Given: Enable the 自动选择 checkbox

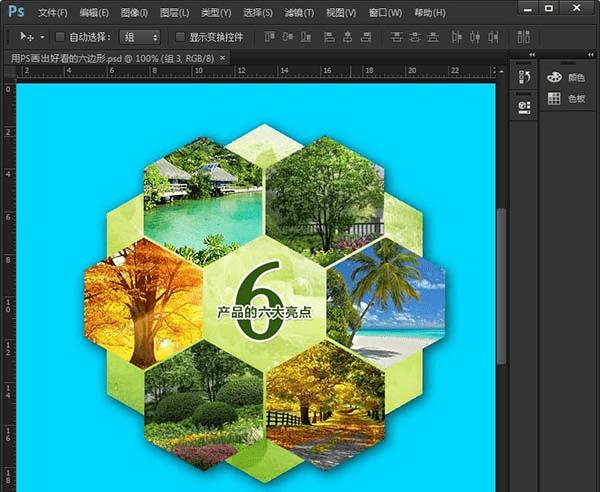Looking at the screenshot, I should click(x=60, y=37).
